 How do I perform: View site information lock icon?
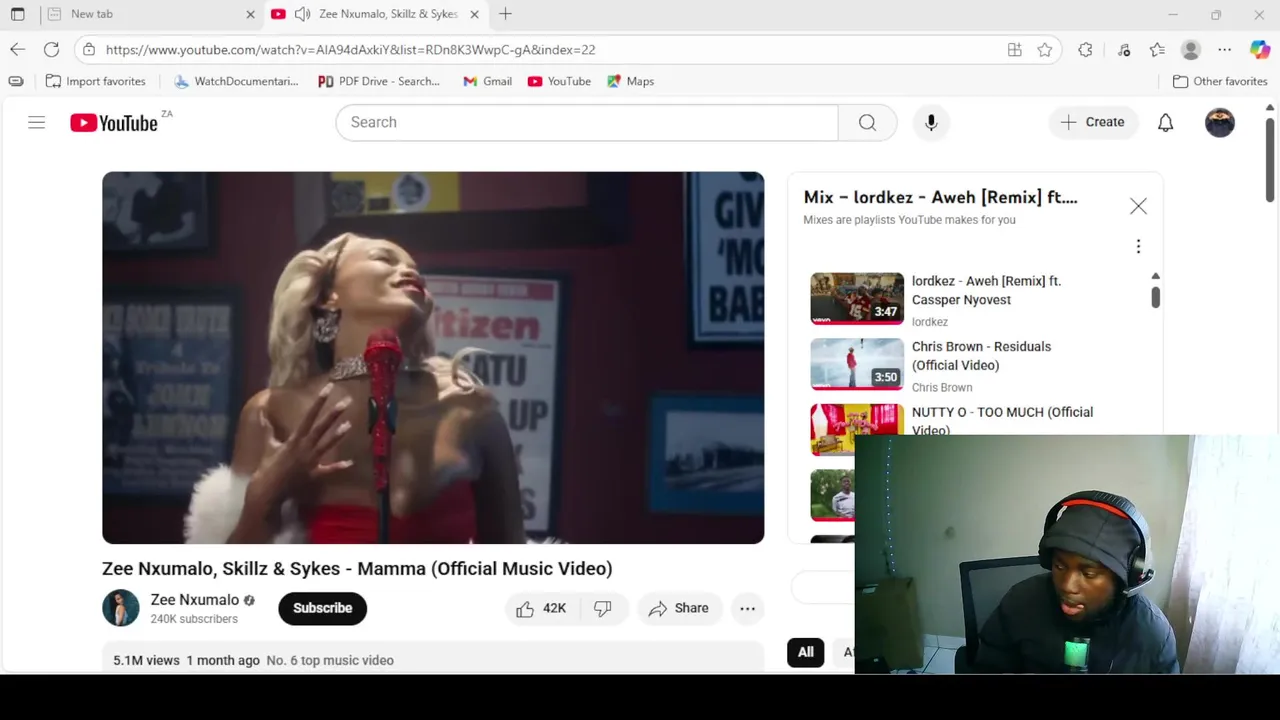click(89, 49)
